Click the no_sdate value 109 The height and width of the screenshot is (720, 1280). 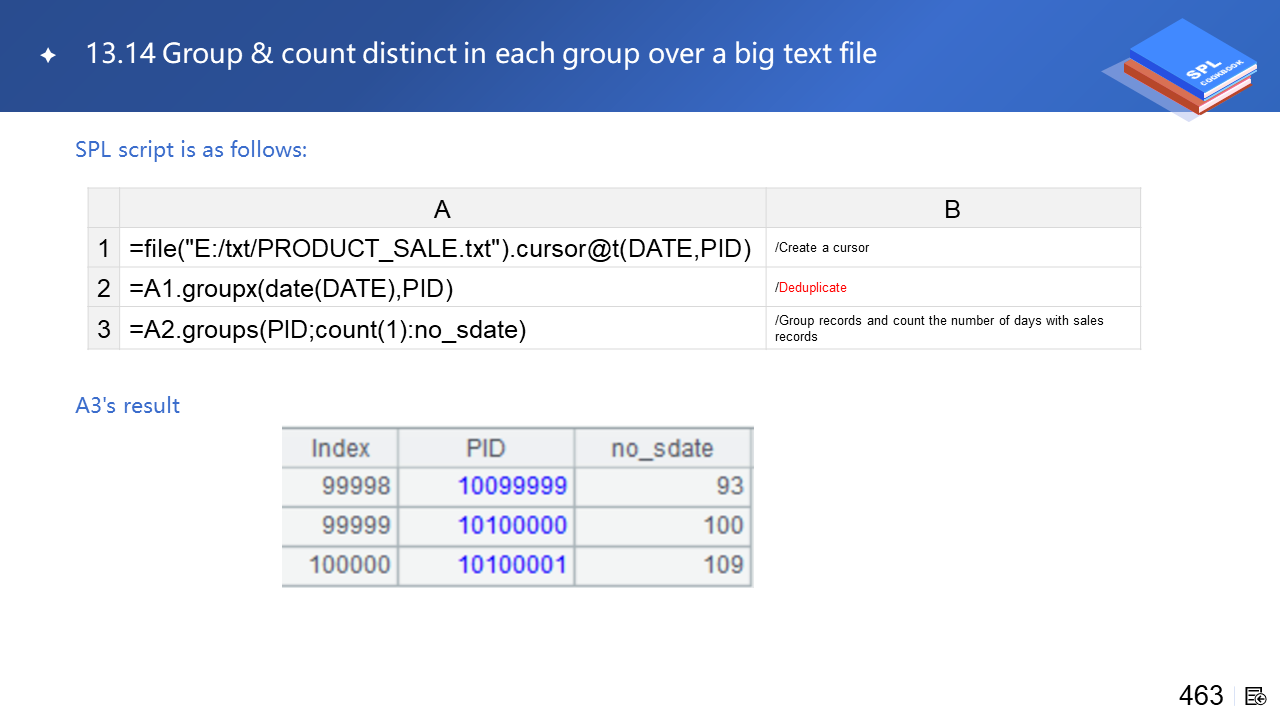tap(723, 565)
